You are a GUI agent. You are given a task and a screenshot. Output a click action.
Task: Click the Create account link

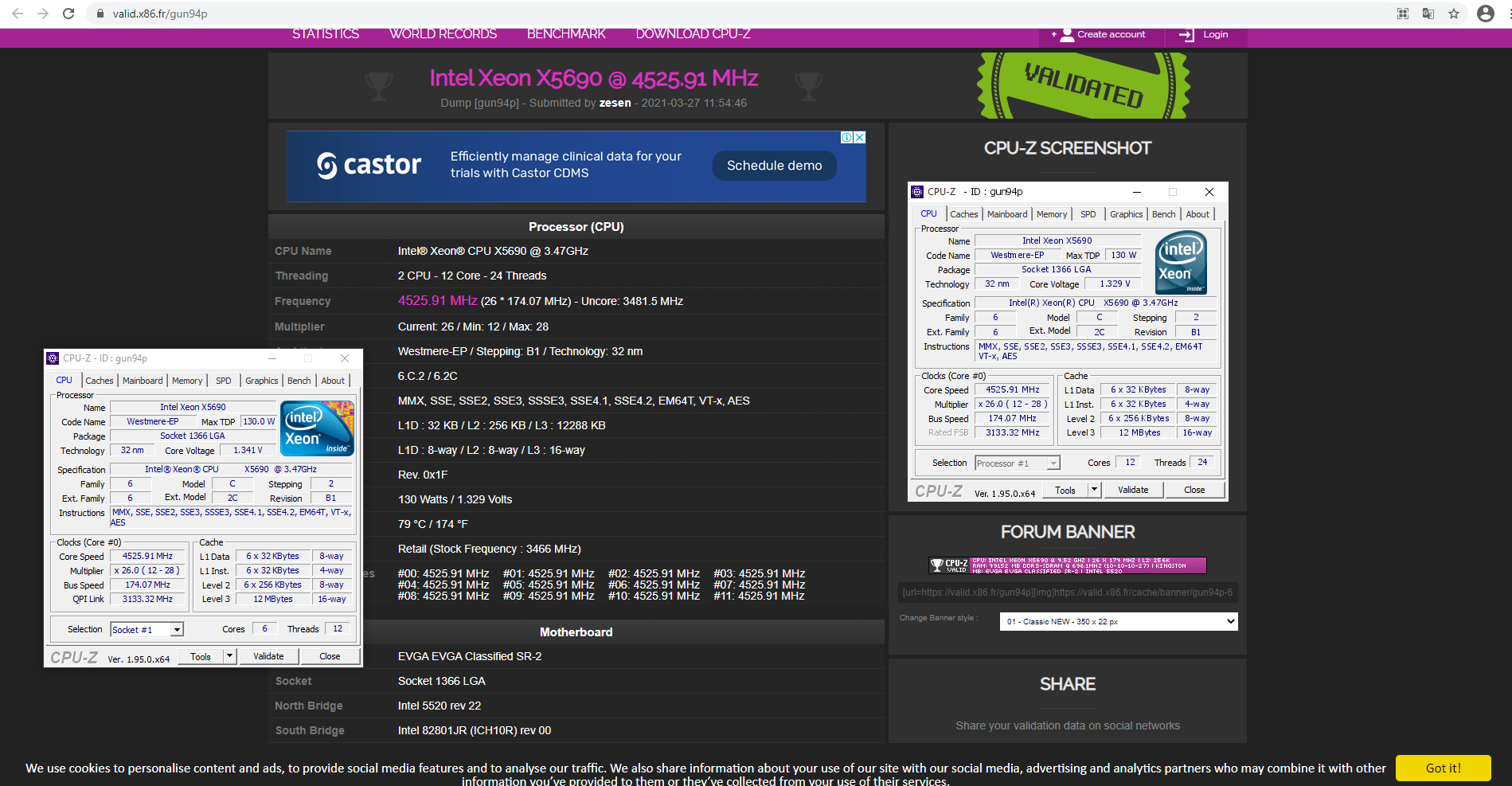(x=1111, y=34)
